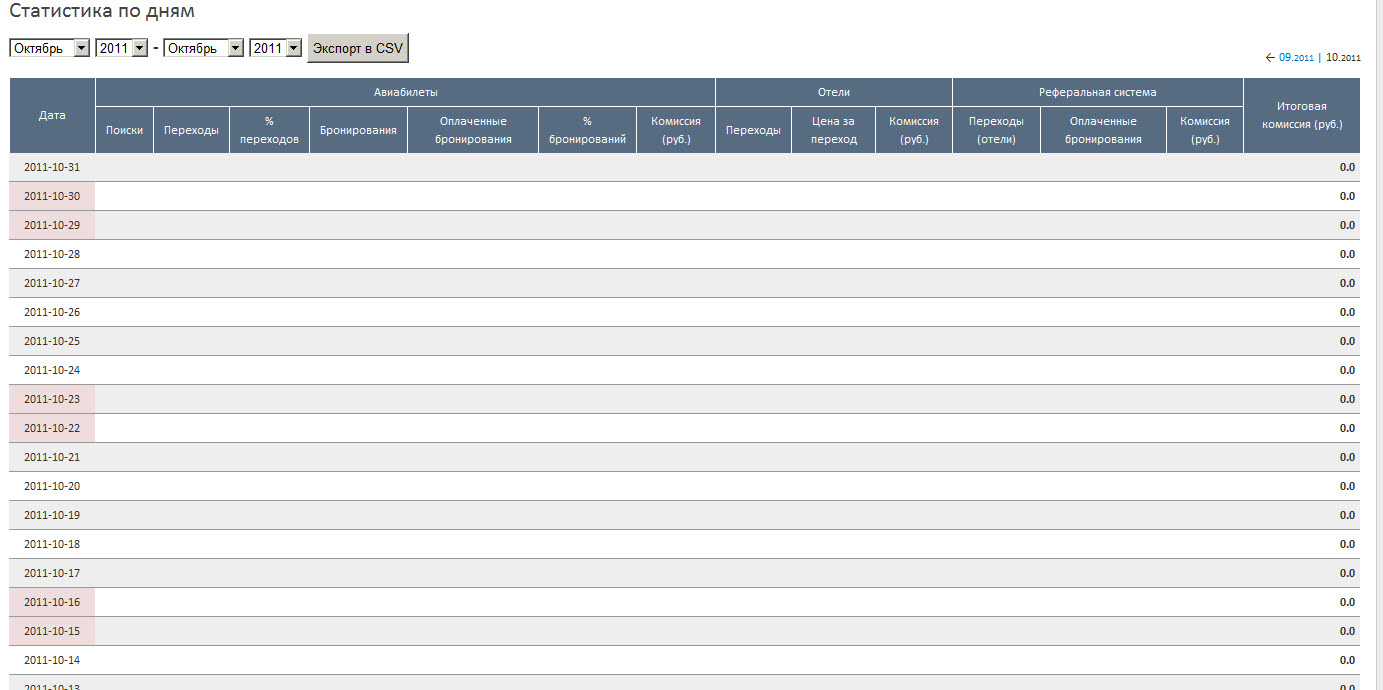
Task: Select the 2011-10-26 date cell
Action: click(x=52, y=312)
